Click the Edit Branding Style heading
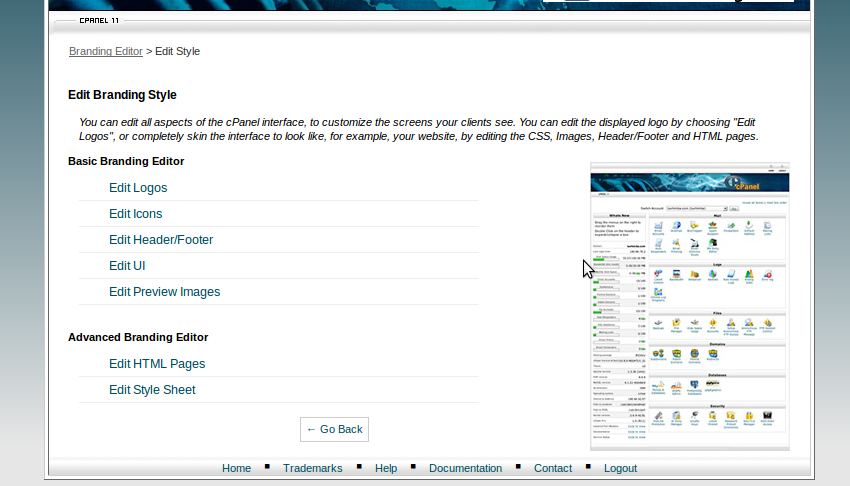This screenshot has height=486, width=850. [122, 95]
